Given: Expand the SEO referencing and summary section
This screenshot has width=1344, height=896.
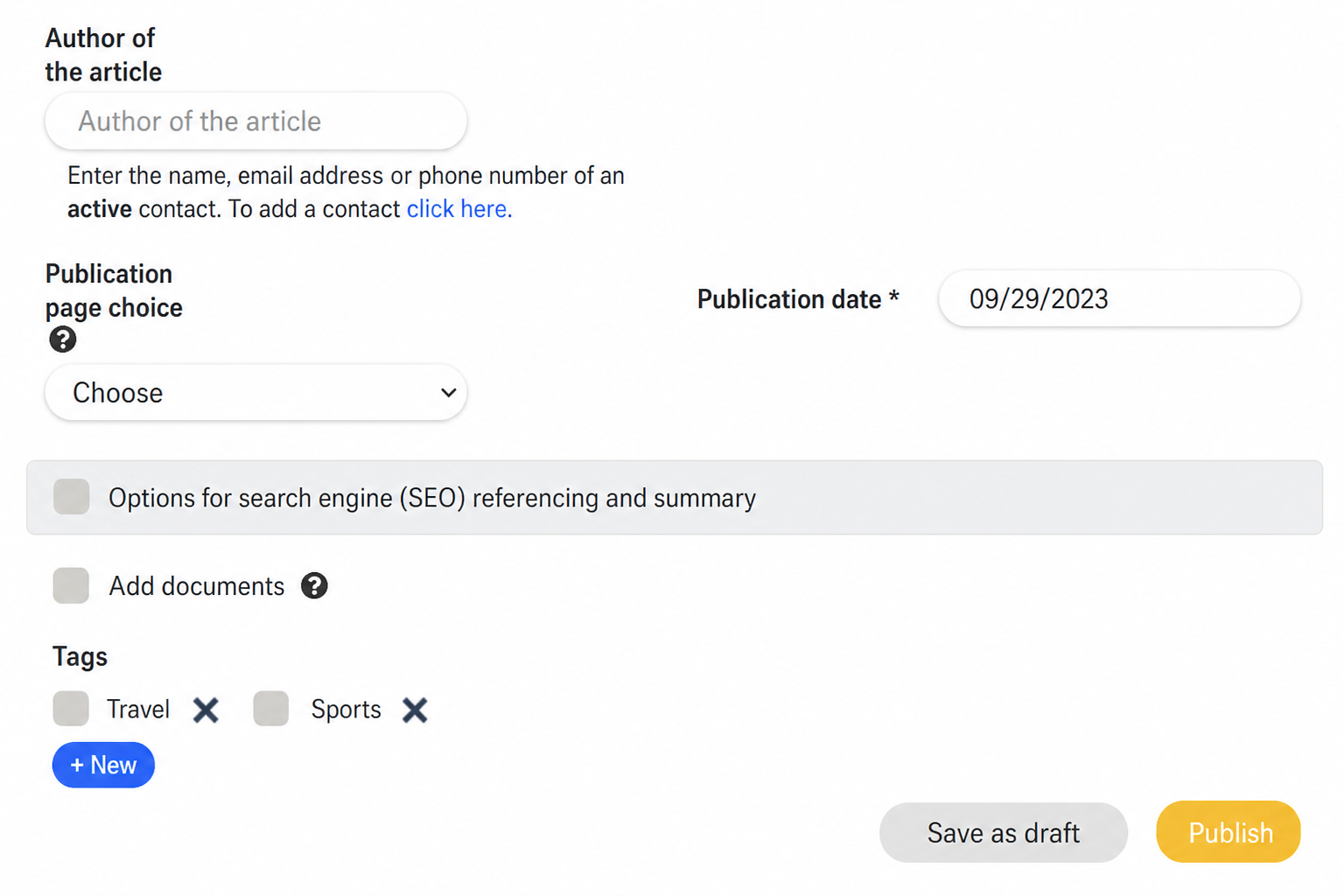Looking at the screenshot, I should 675,497.
